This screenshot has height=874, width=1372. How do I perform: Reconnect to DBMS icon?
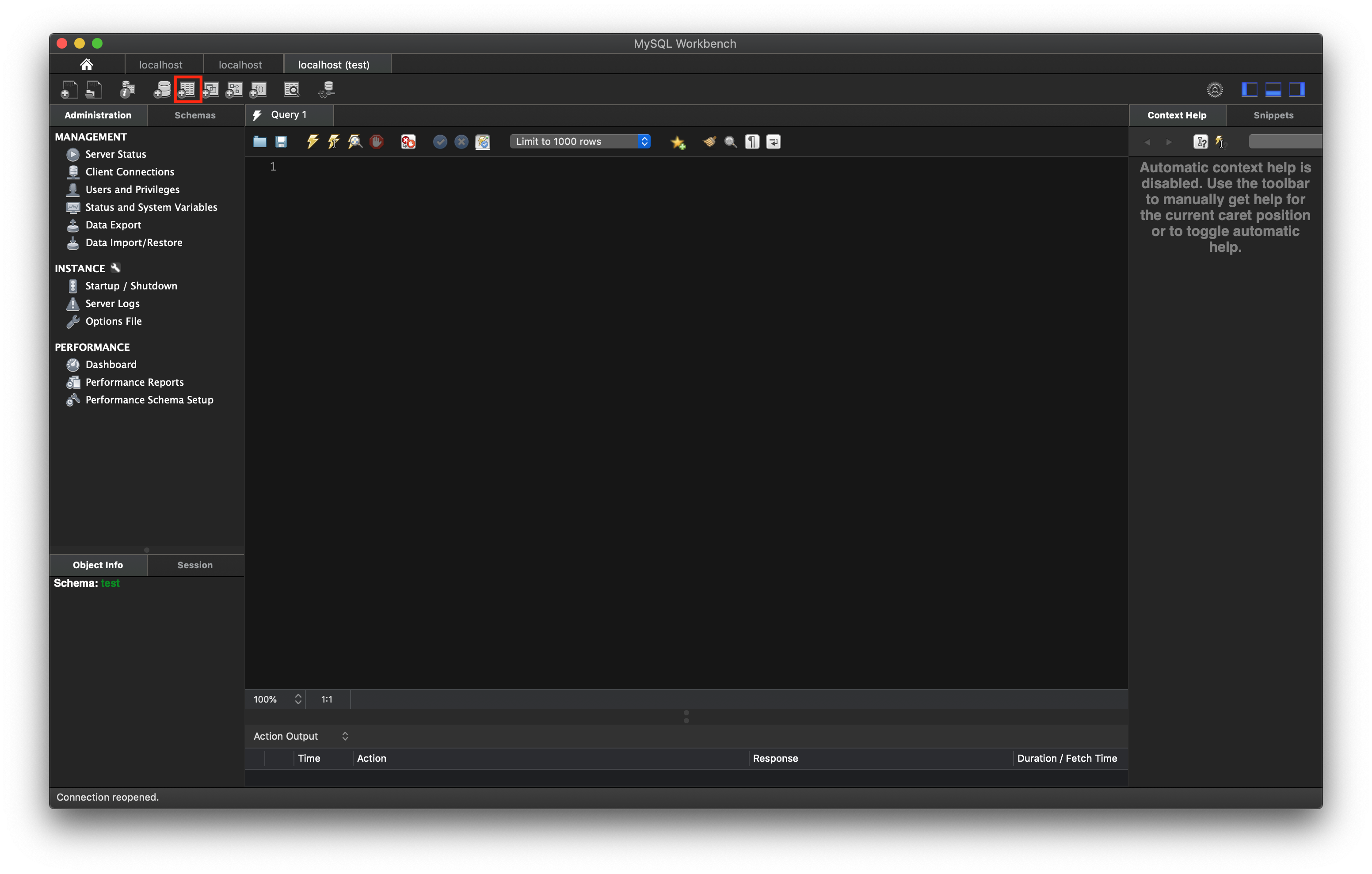tap(327, 89)
